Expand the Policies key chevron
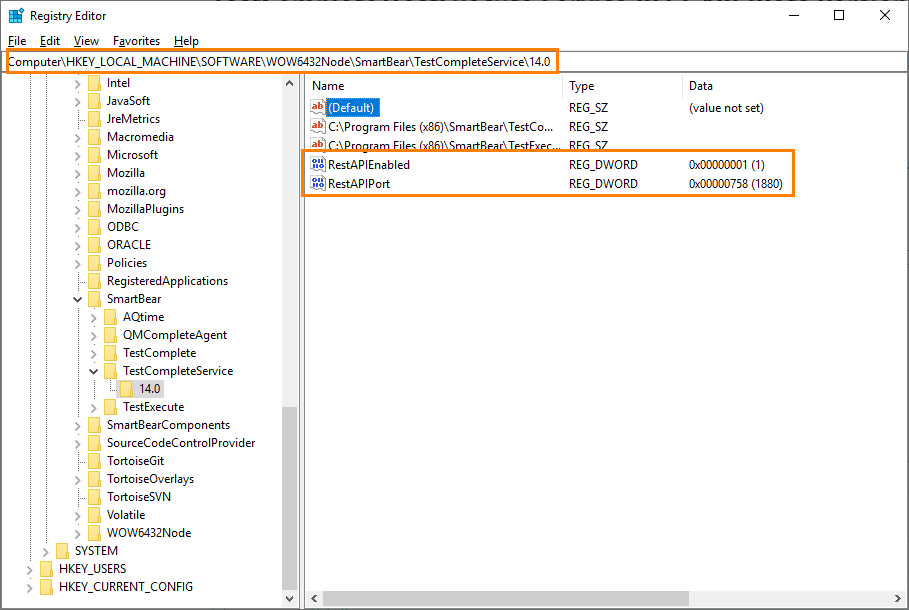Viewport: 909px width, 610px height. pos(78,262)
